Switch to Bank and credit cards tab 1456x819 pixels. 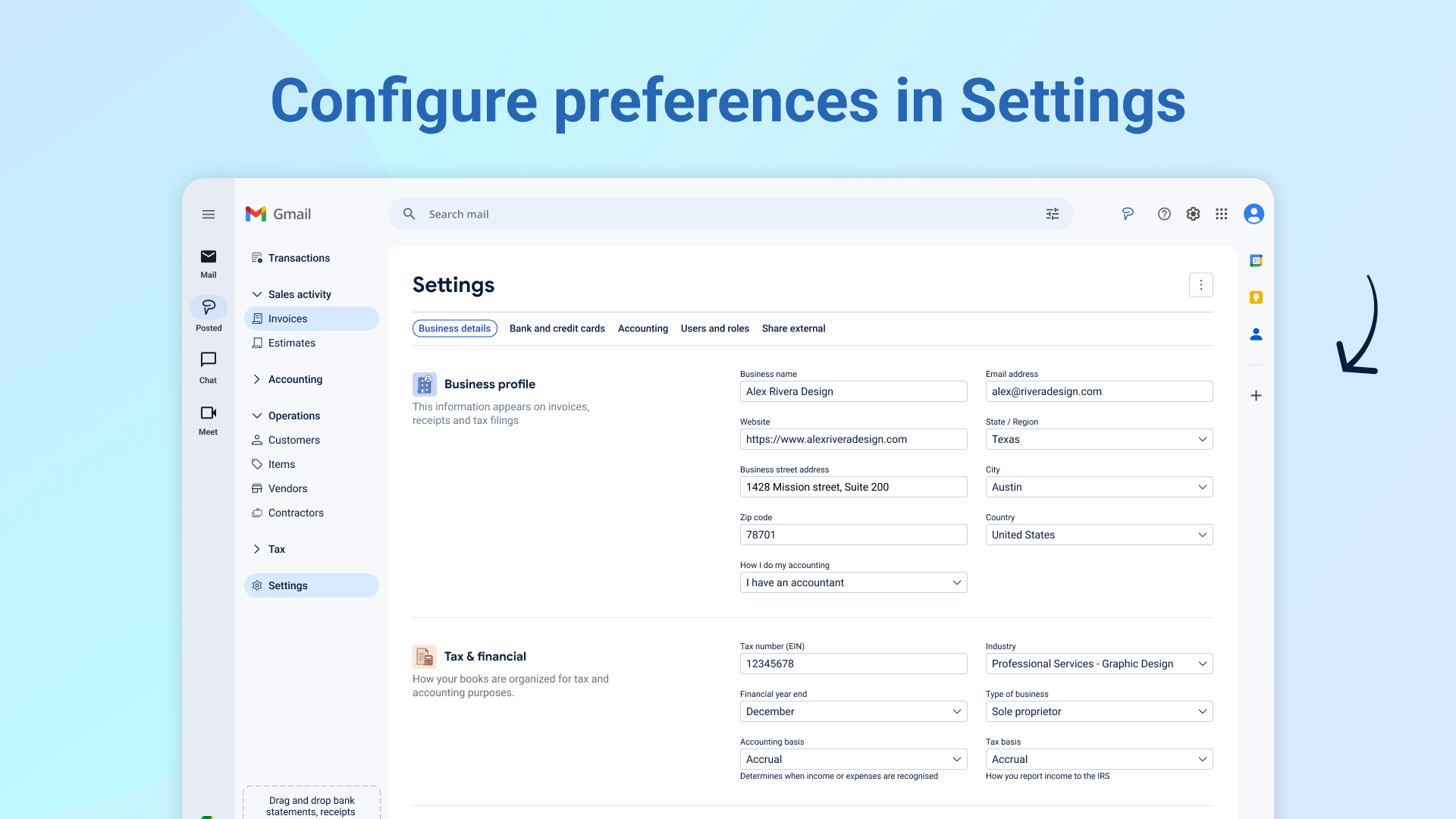pyautogui.click(x=557, y=328)
